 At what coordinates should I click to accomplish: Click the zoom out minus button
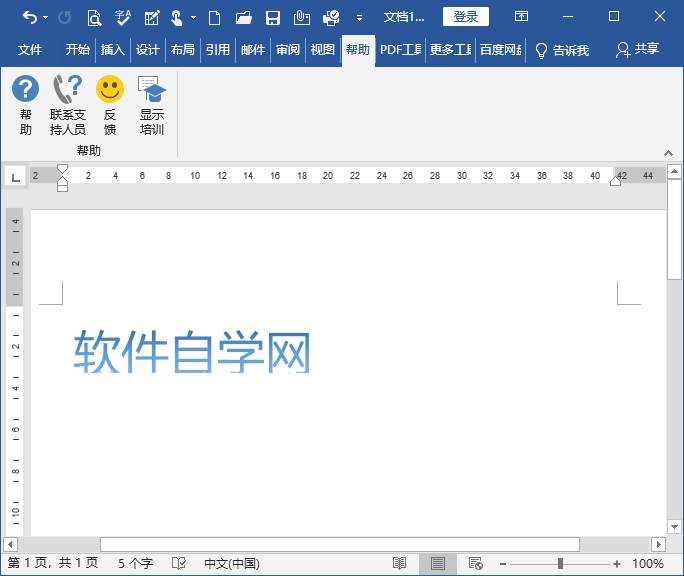click(x=503, y=564)
